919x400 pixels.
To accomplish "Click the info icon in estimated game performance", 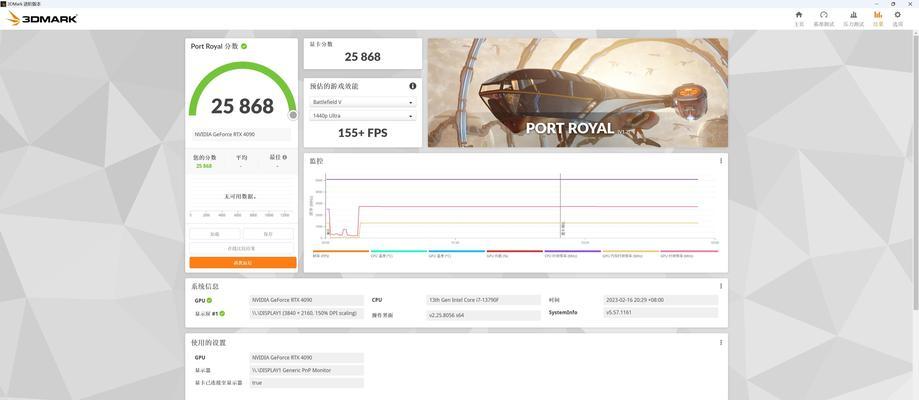I will pyautogui.click(x=413, y=86).
